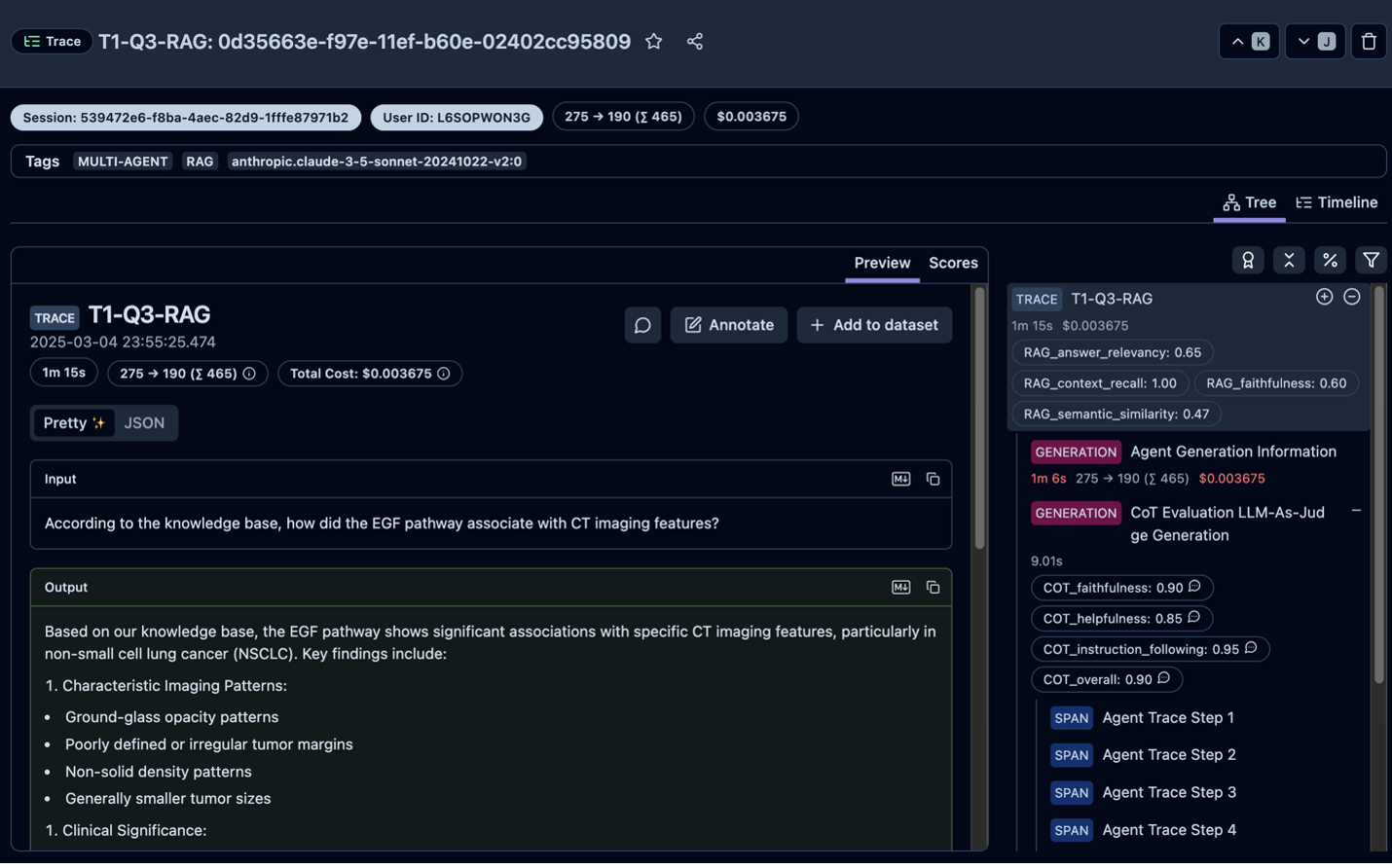Click the minus circle icon on the T1-Q3-RAG tree row

1352,298
